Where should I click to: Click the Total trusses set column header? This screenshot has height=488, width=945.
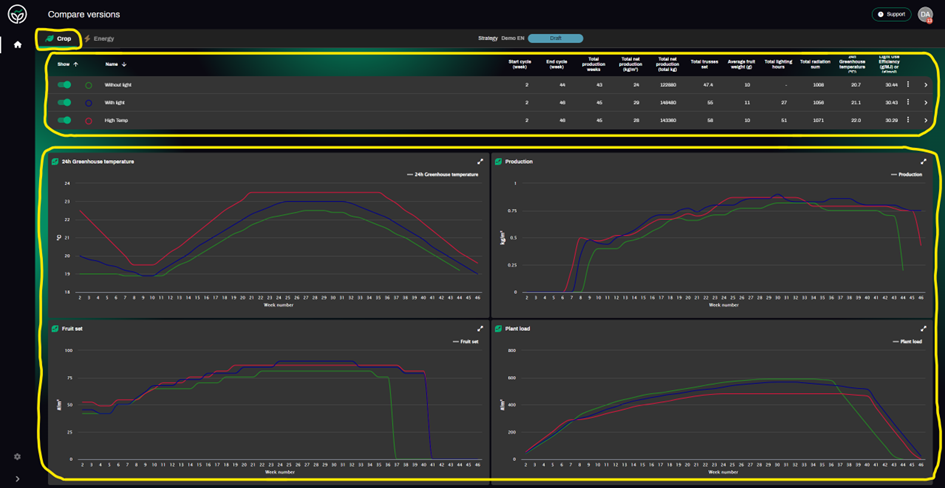pos(704,64)
